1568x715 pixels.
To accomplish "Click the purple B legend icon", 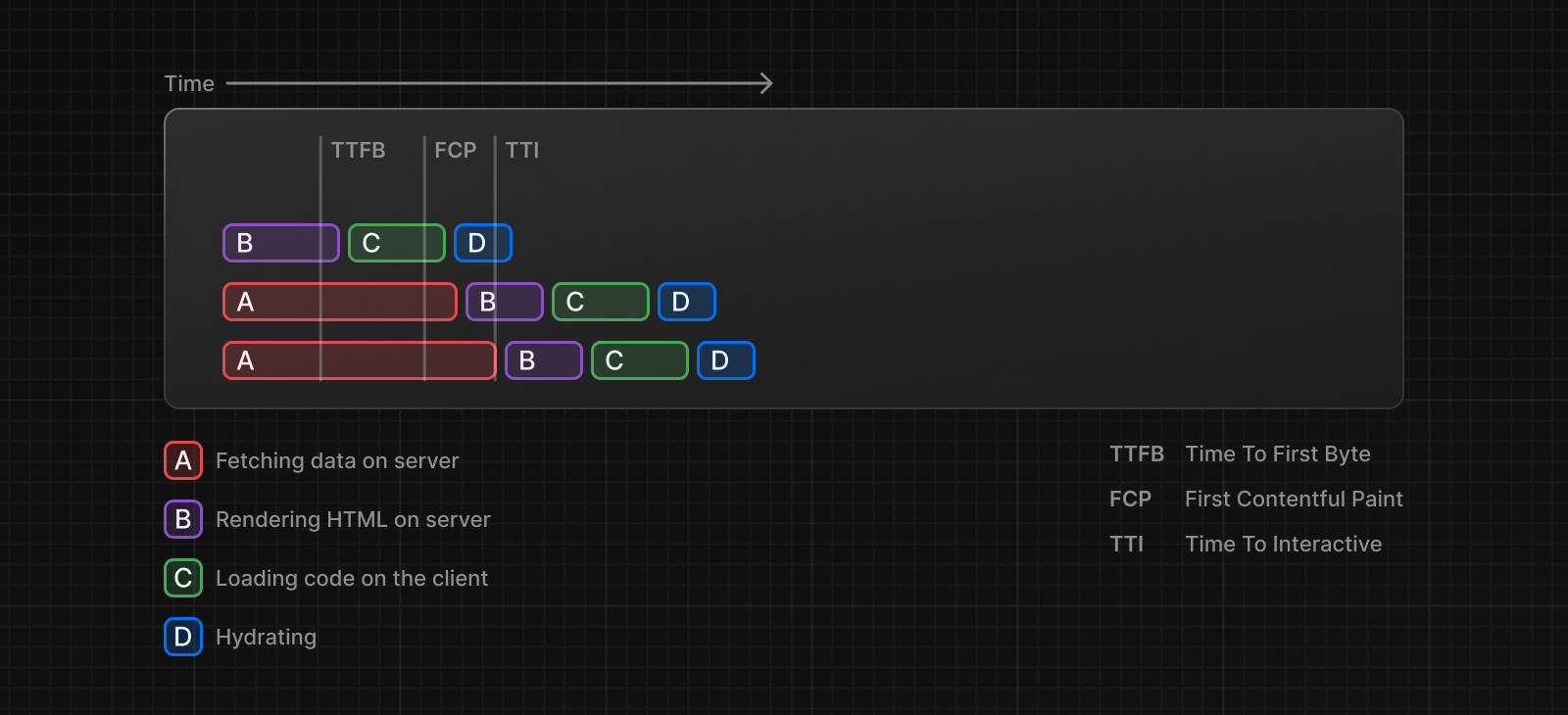I will coord(183,519).
